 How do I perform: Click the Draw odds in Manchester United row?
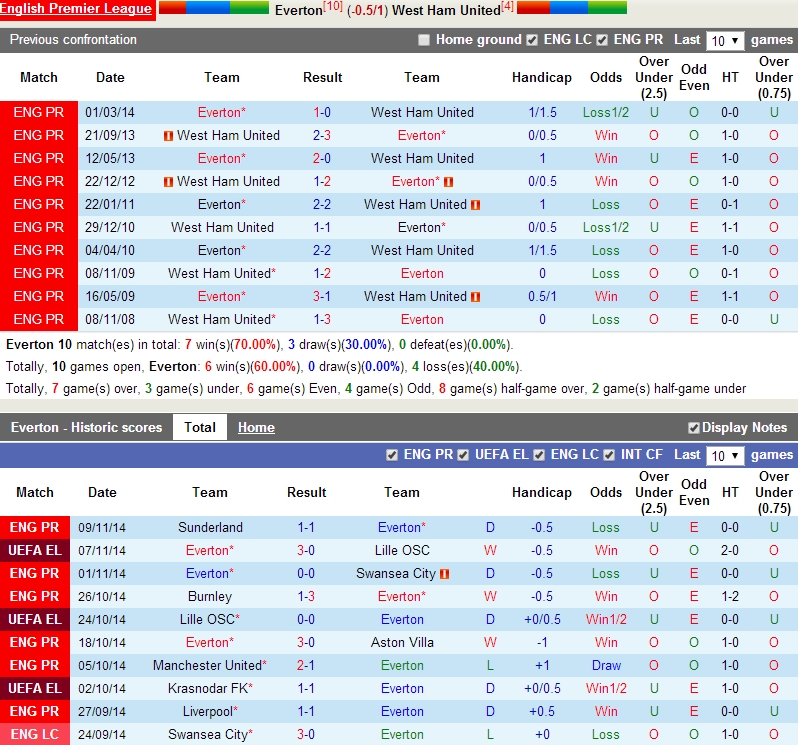[x=606, y=666]
